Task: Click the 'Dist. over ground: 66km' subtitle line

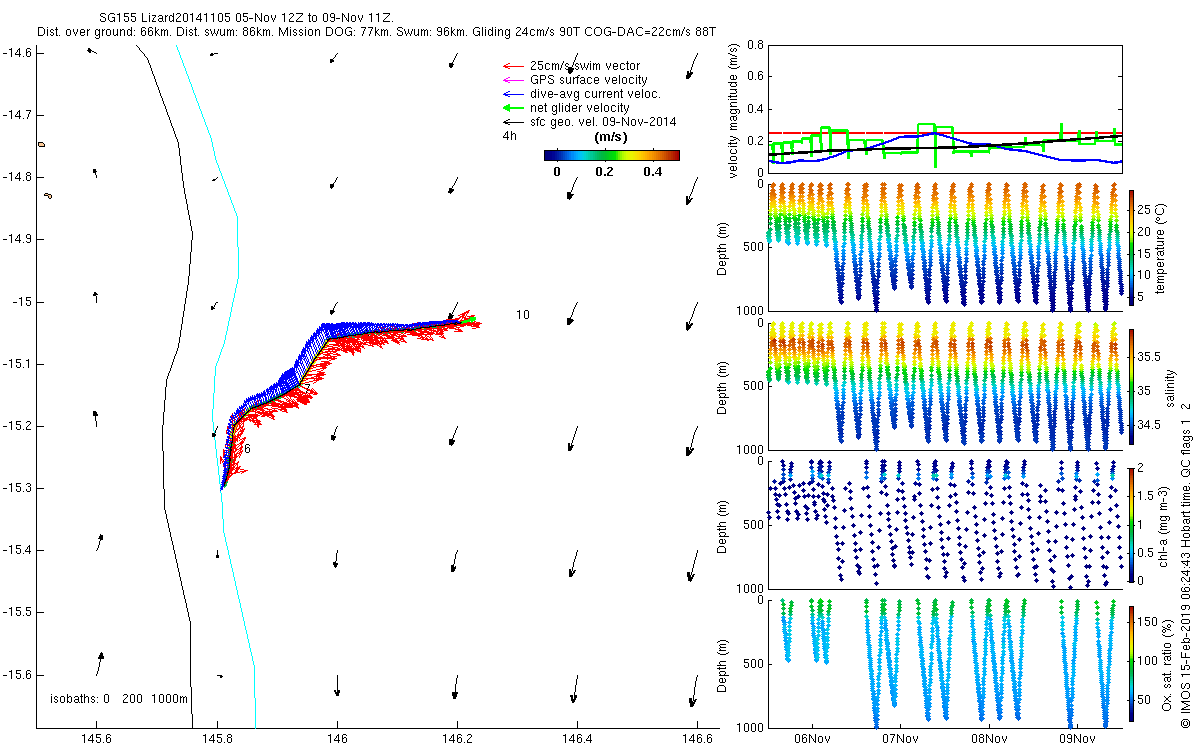Action: click(x=377, y=33)
